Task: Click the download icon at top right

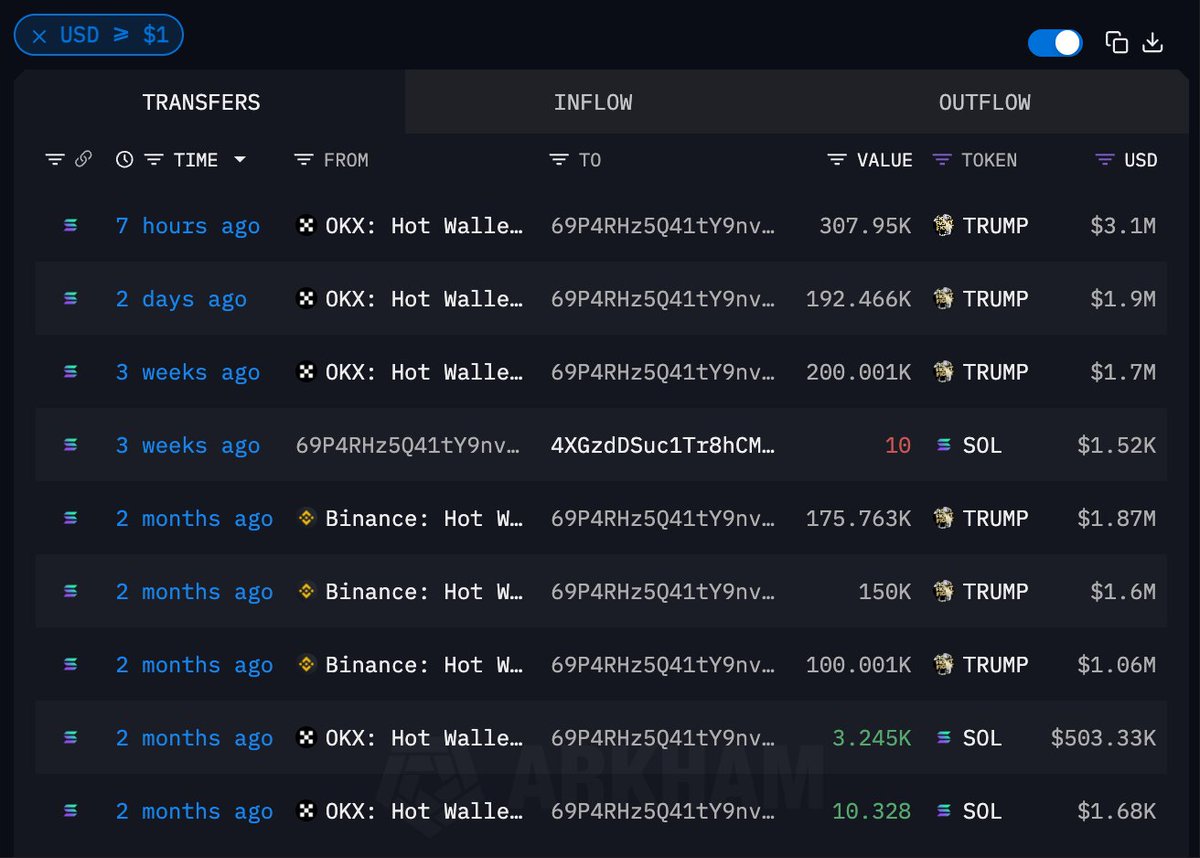Action: click(1153, 42)
